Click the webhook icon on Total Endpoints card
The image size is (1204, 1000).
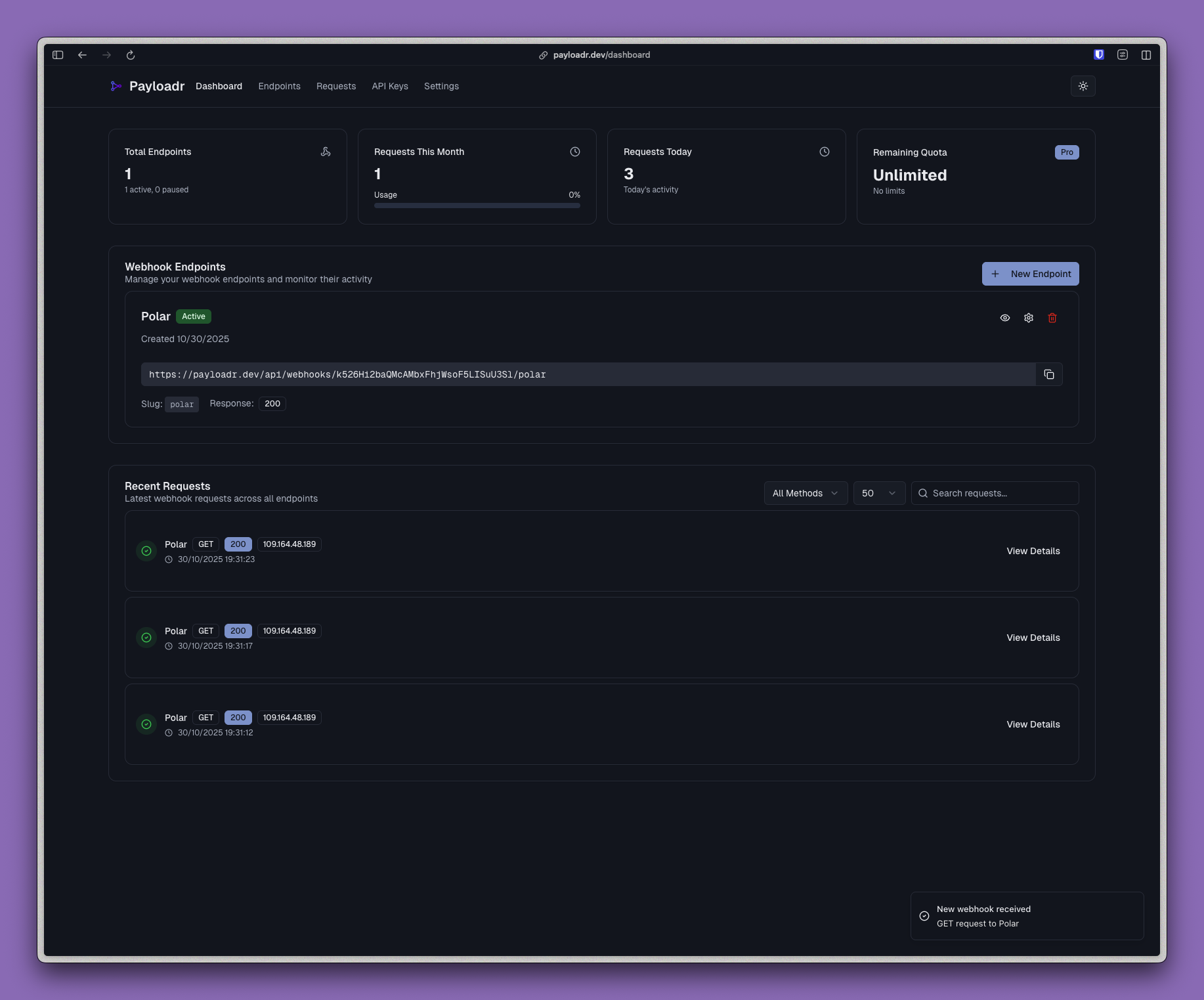coord(326,151)
